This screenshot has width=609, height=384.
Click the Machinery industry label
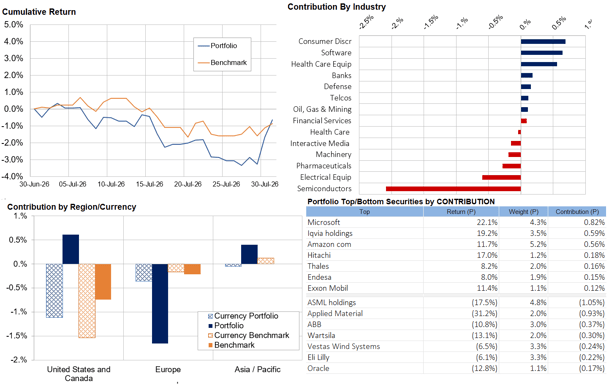pos(333,155)
